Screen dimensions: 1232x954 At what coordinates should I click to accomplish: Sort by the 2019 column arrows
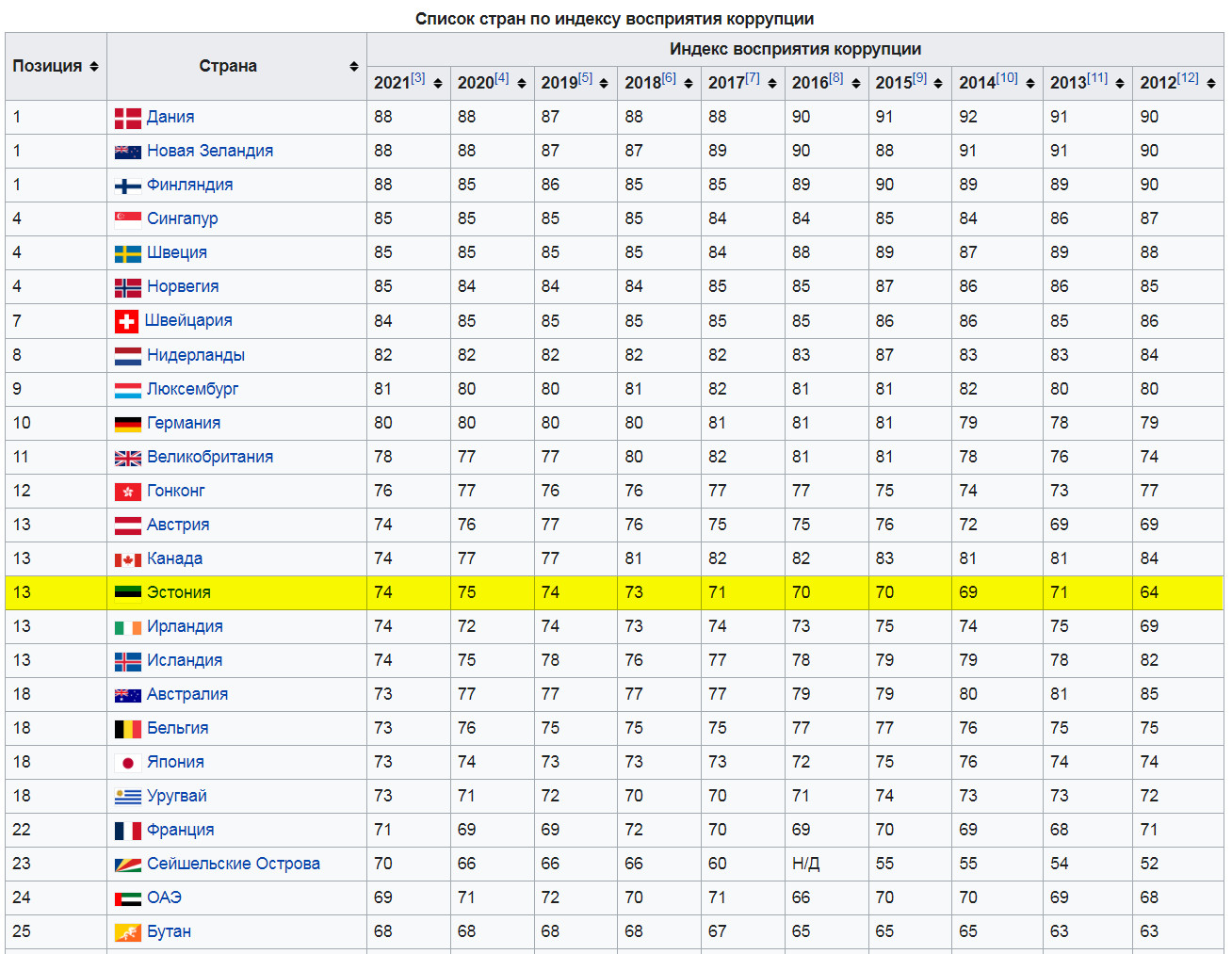coord(604,83)
